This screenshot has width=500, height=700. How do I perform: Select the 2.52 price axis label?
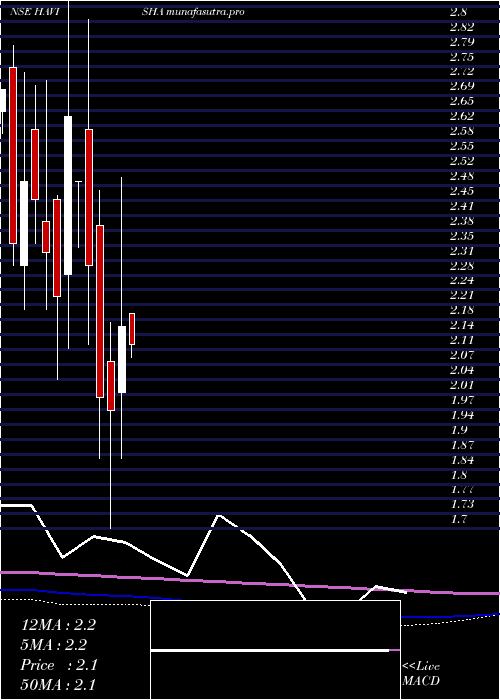(x=462, y=161)
